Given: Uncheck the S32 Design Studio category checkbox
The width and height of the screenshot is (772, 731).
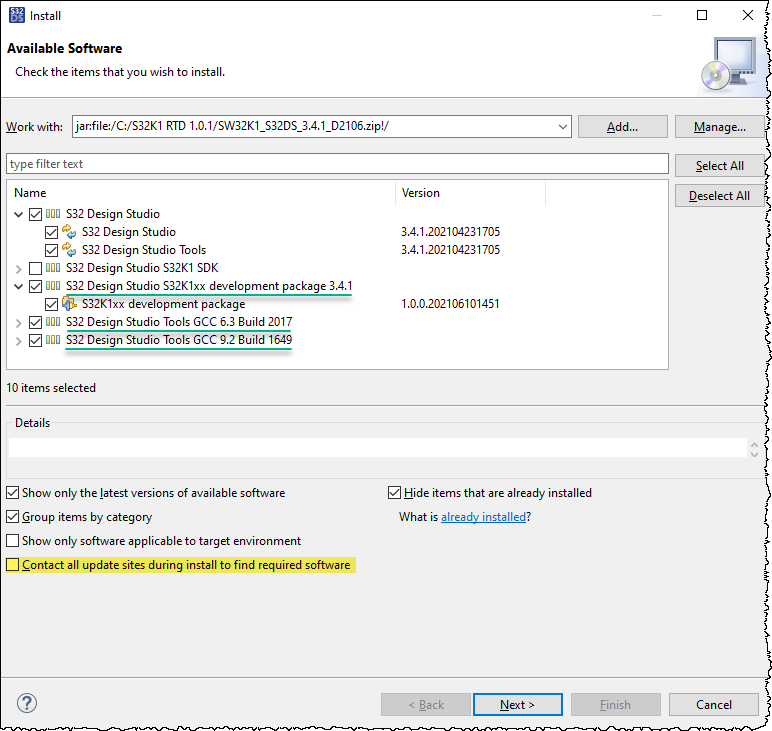Looking at the screenshot, I should coord(35,214).
